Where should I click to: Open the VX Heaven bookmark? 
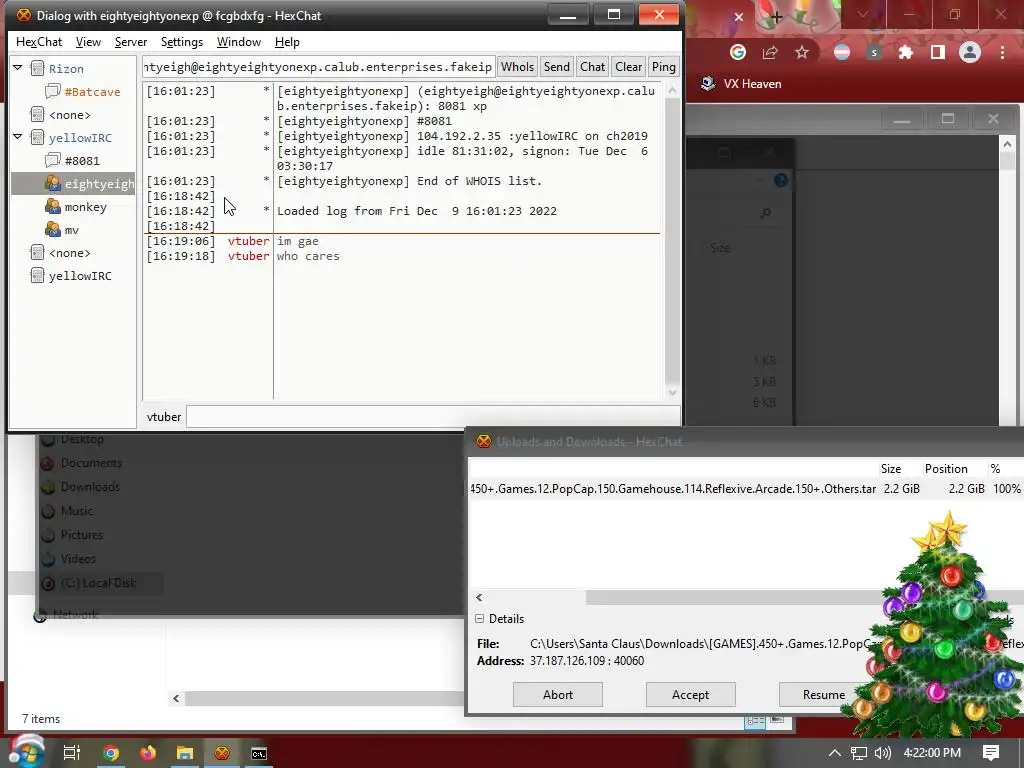(x=741, y=84)
